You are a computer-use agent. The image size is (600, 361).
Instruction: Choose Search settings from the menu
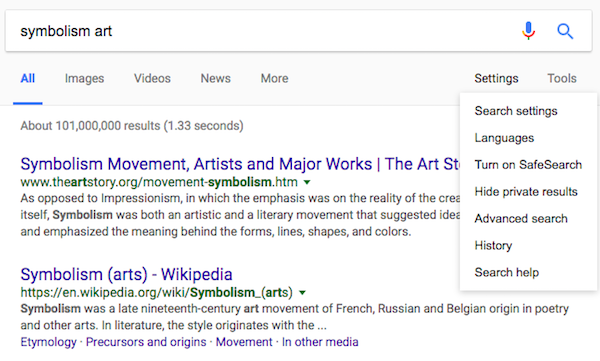point(516,111)
